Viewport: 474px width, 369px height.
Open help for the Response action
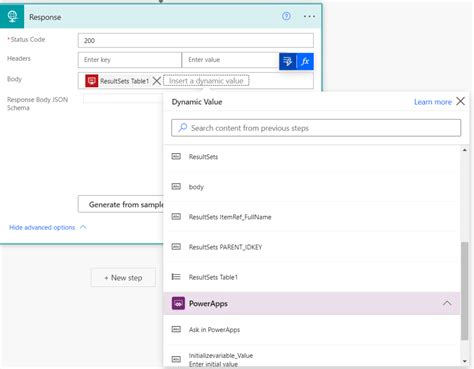coord(286,16)
